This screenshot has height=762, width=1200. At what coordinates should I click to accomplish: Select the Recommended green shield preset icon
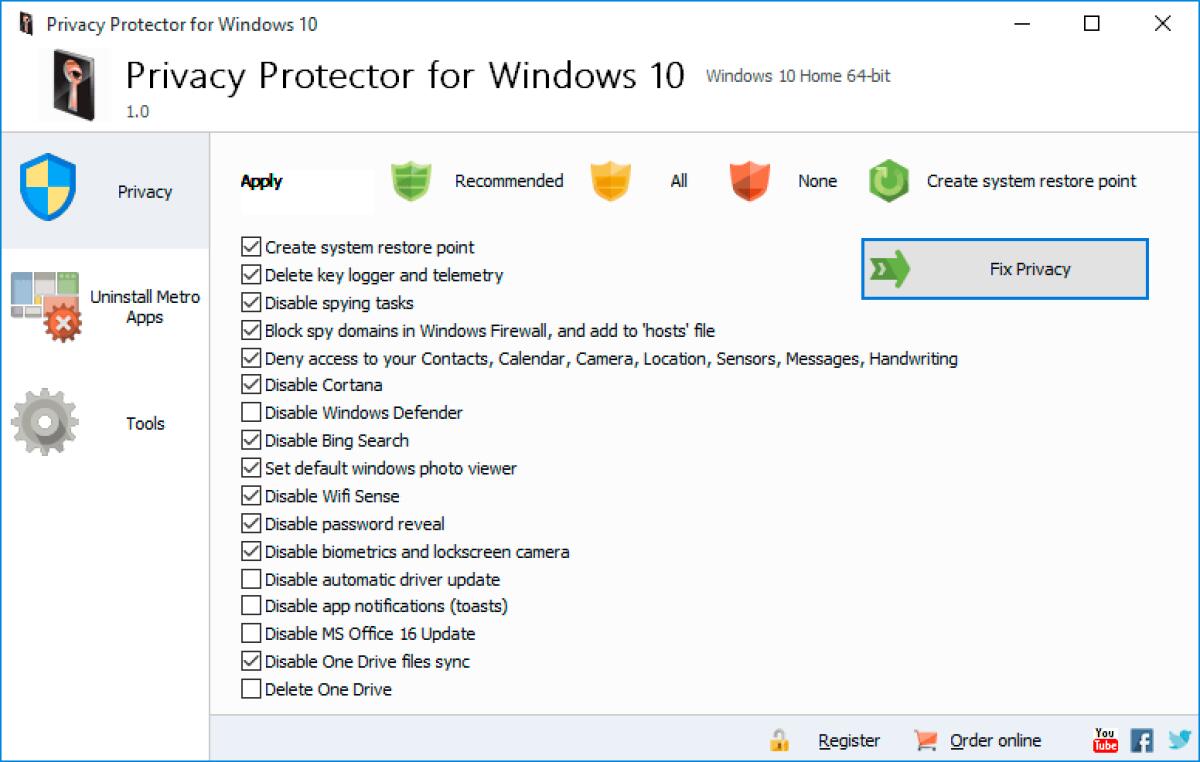411,182
